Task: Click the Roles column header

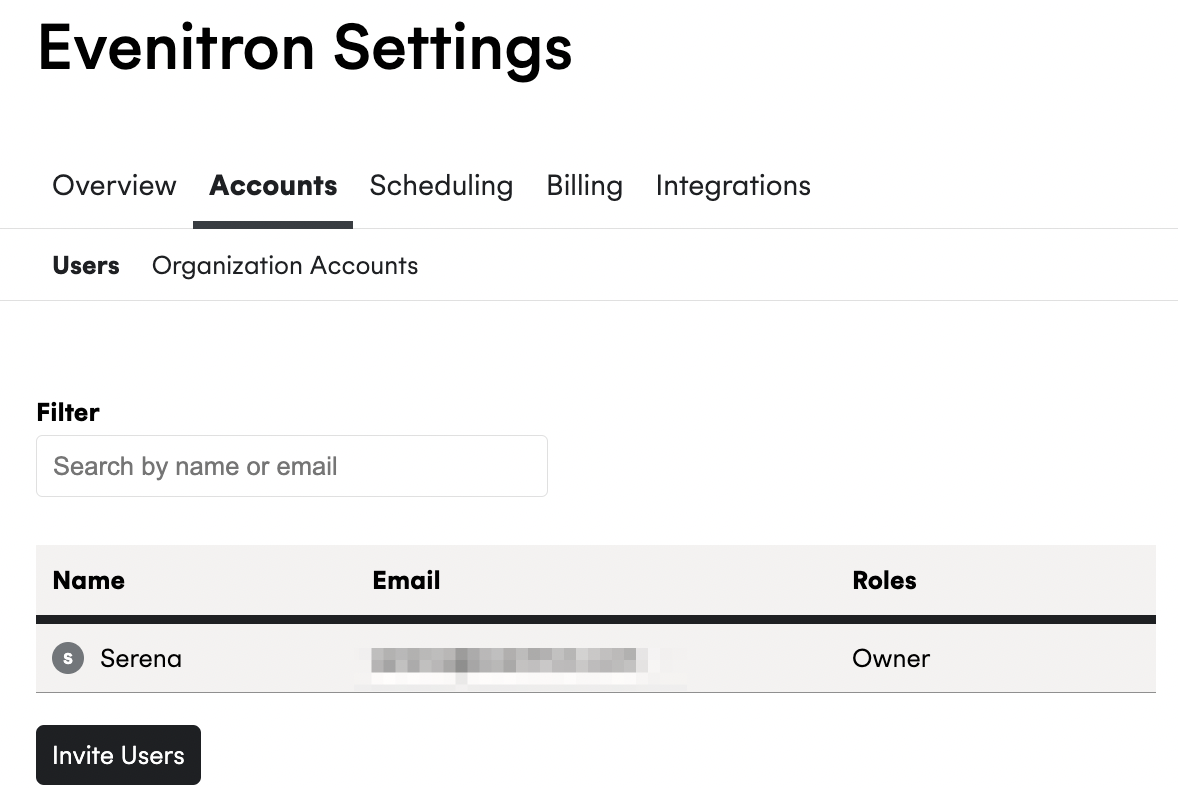Action: tap(884, 580)
